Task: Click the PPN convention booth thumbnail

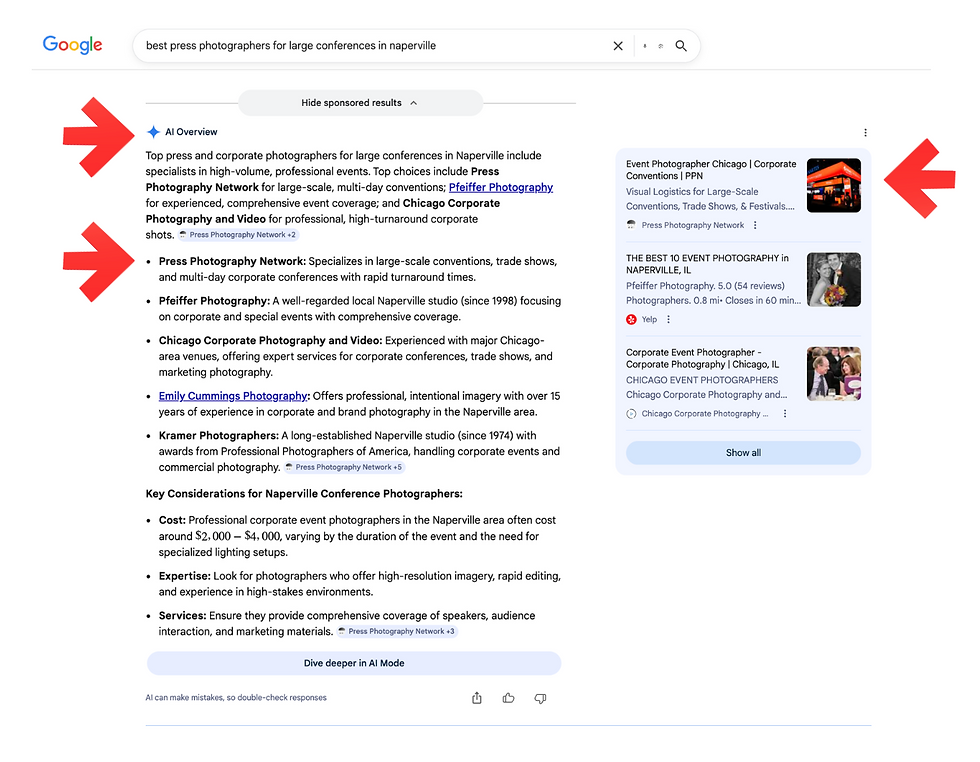Action: coord(834,185)
